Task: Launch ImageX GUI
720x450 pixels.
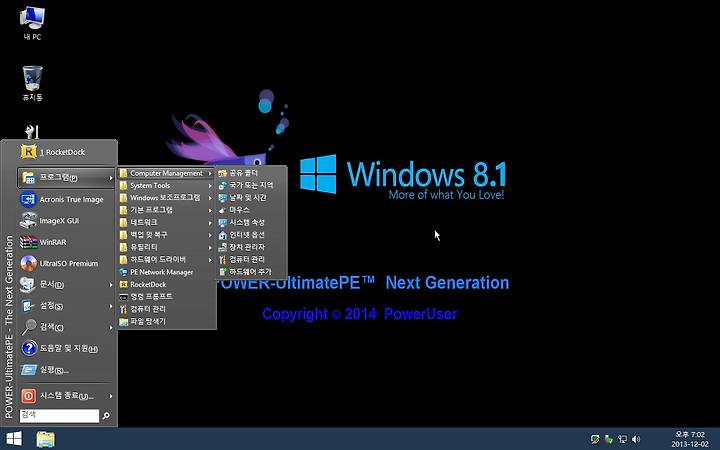Action: [x=67, y=220]
